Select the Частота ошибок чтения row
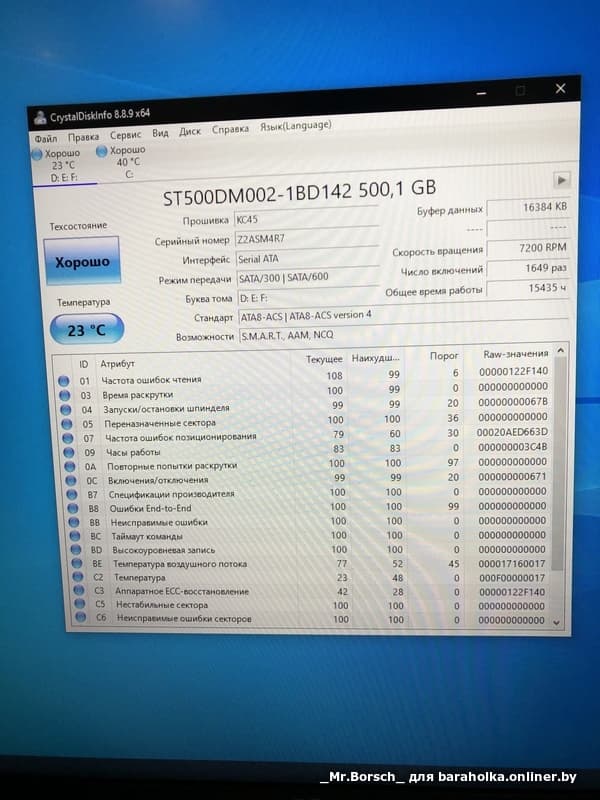The image size is (600, 800). coord(305,376)
